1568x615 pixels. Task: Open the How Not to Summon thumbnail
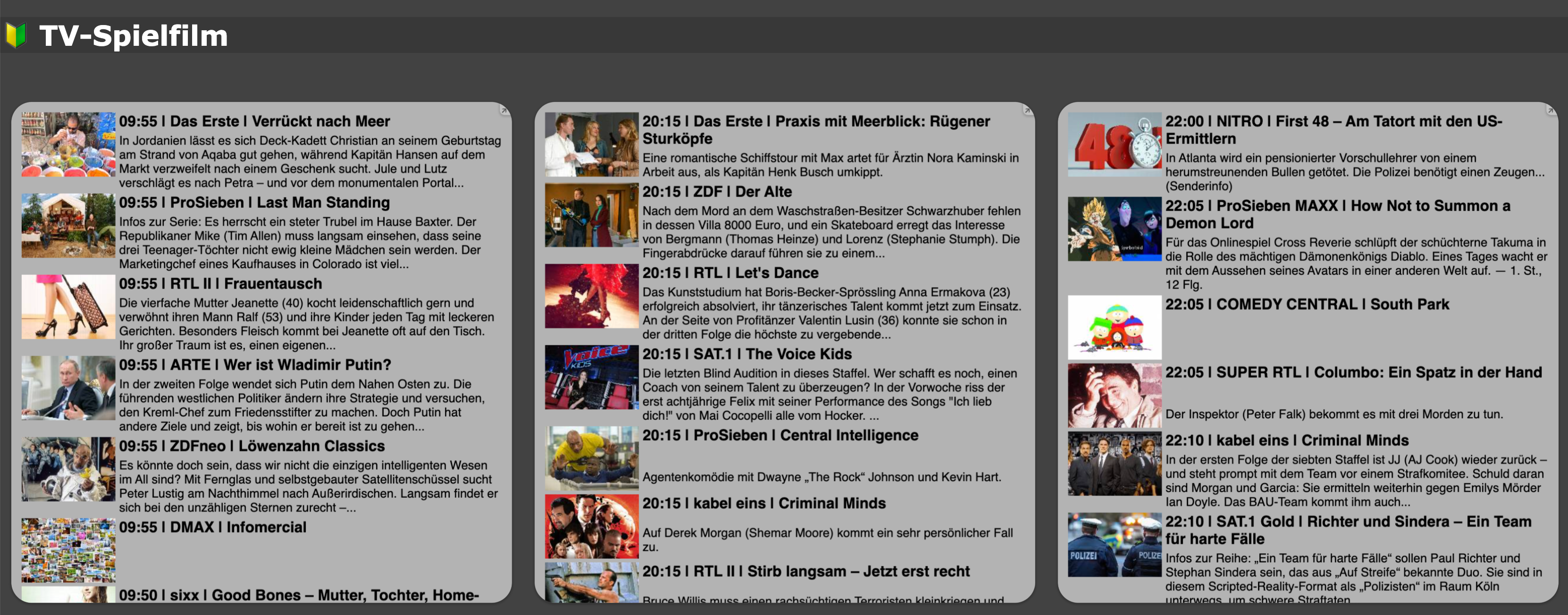coord(1114,228)
